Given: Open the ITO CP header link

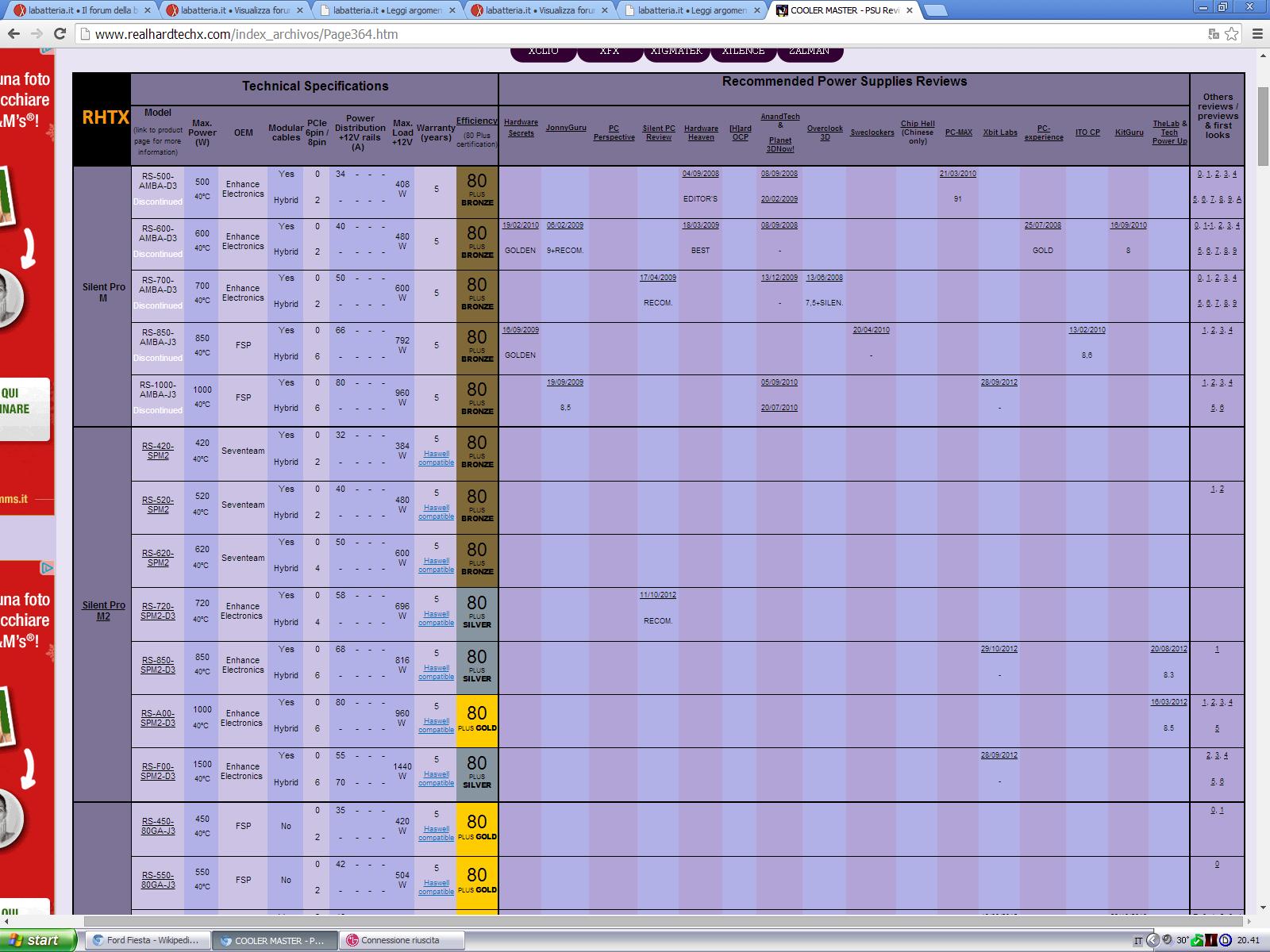Looking at the screenshot, I should [1087, 132].
